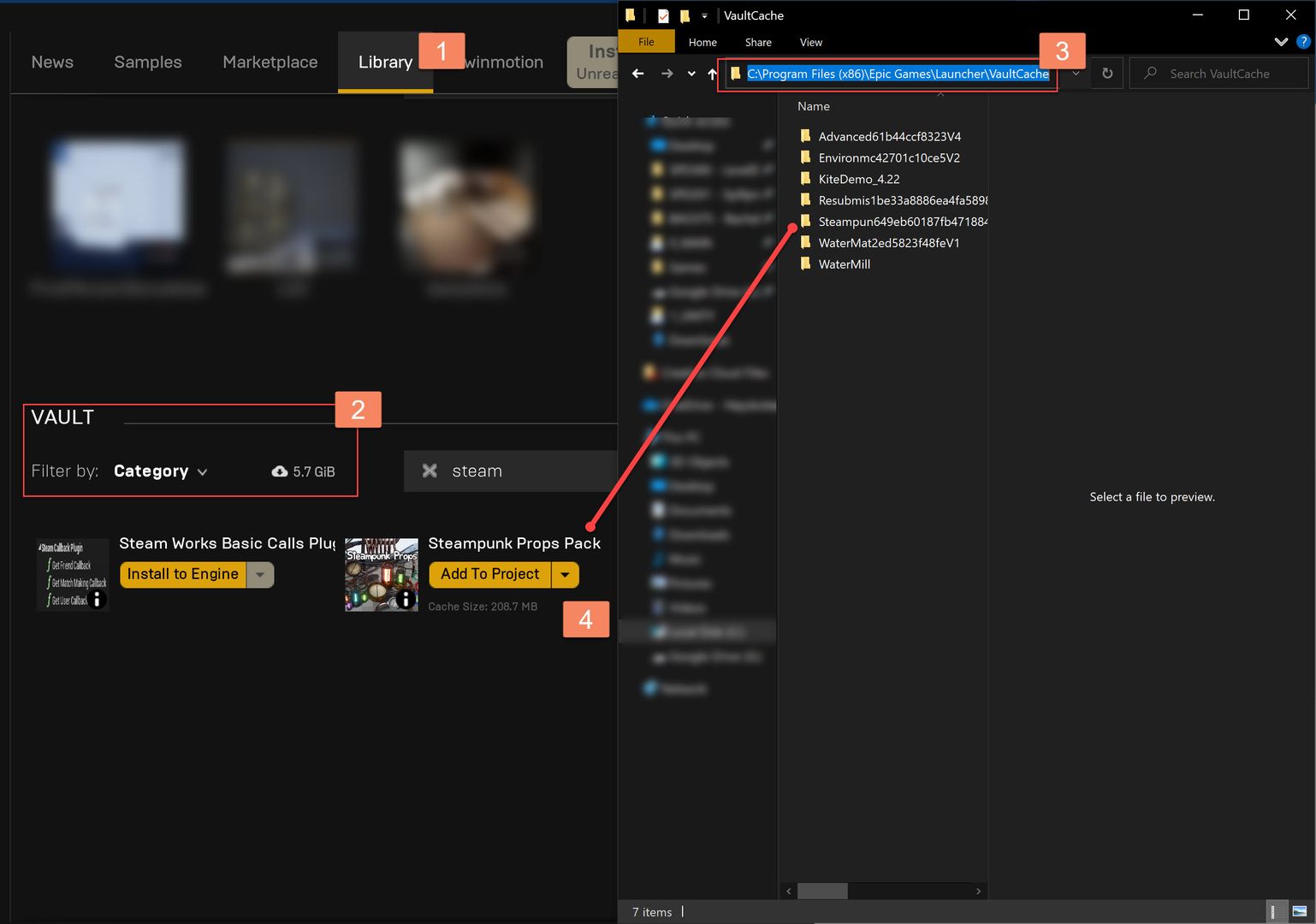
Task: Show info on Steam Works plugin thumbnail
Action: [x=97, y=599]
